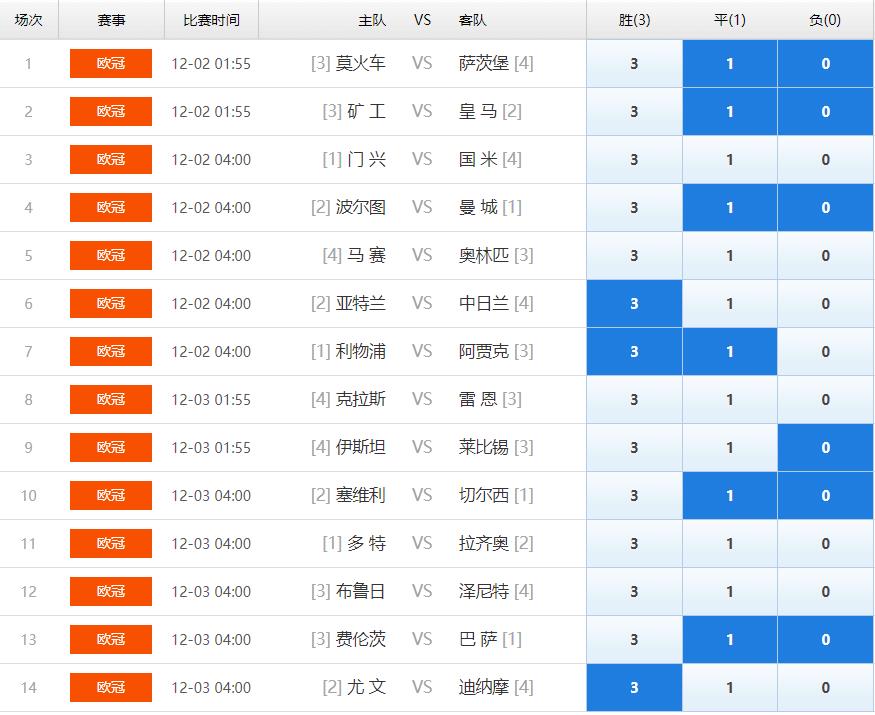This screenshot has width=875, height=715.
Task: Click 欧冠 tag in match row 14
Action: pyautogui.click(x=111, y=687)
